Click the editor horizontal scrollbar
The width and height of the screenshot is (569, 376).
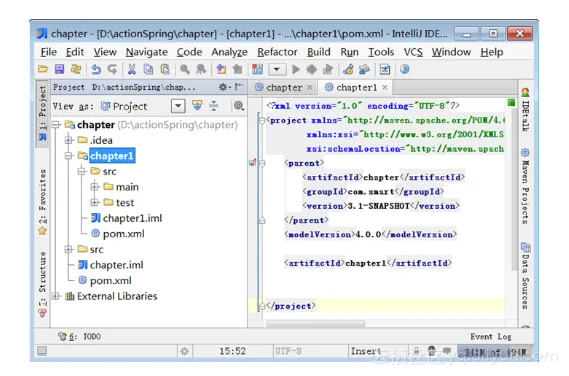click(316, 323)
